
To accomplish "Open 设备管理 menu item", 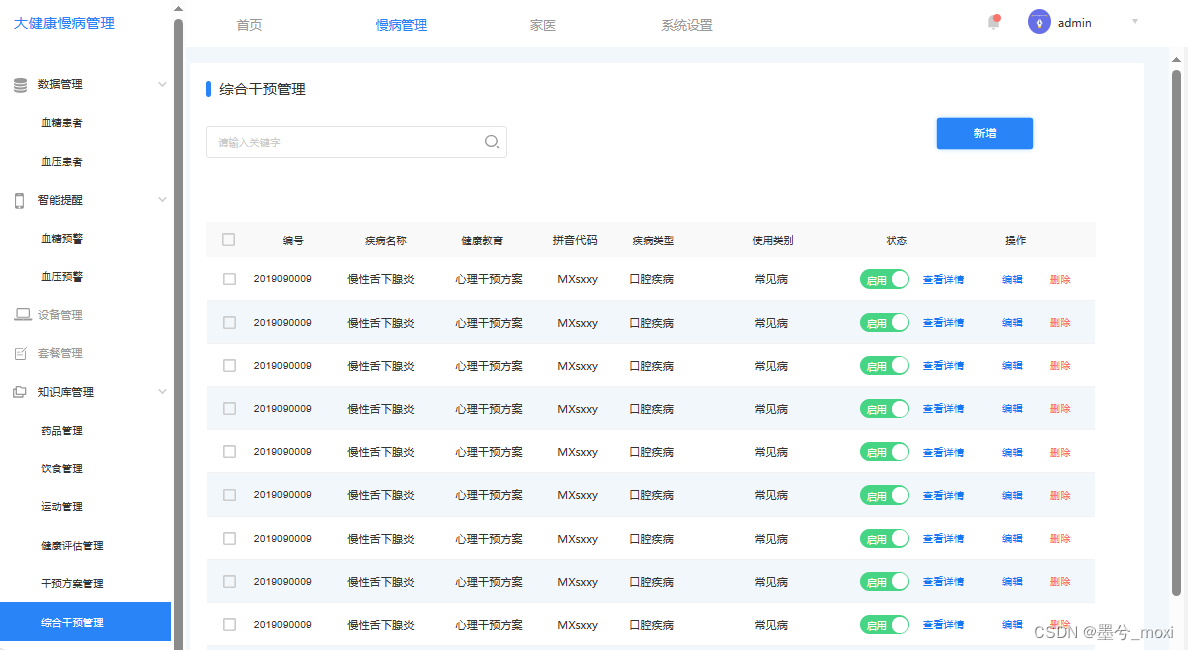I will pos(60,314).
